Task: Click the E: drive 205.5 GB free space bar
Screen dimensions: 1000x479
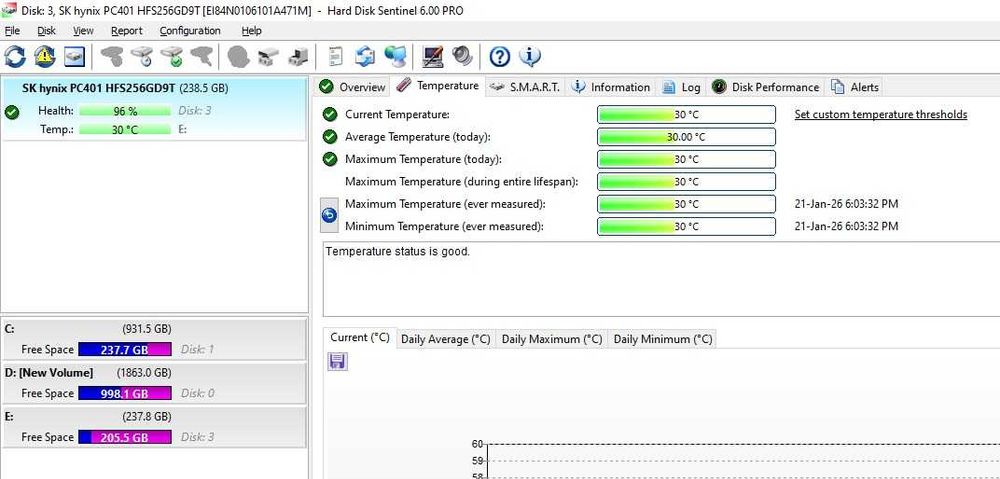Action: tap(125, 438)
